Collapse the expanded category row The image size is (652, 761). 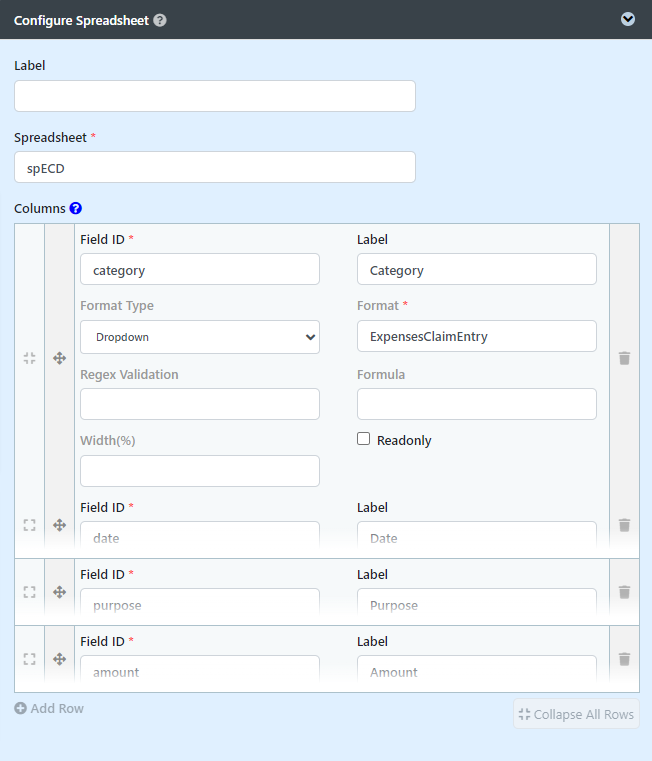[x=29, y=358]
